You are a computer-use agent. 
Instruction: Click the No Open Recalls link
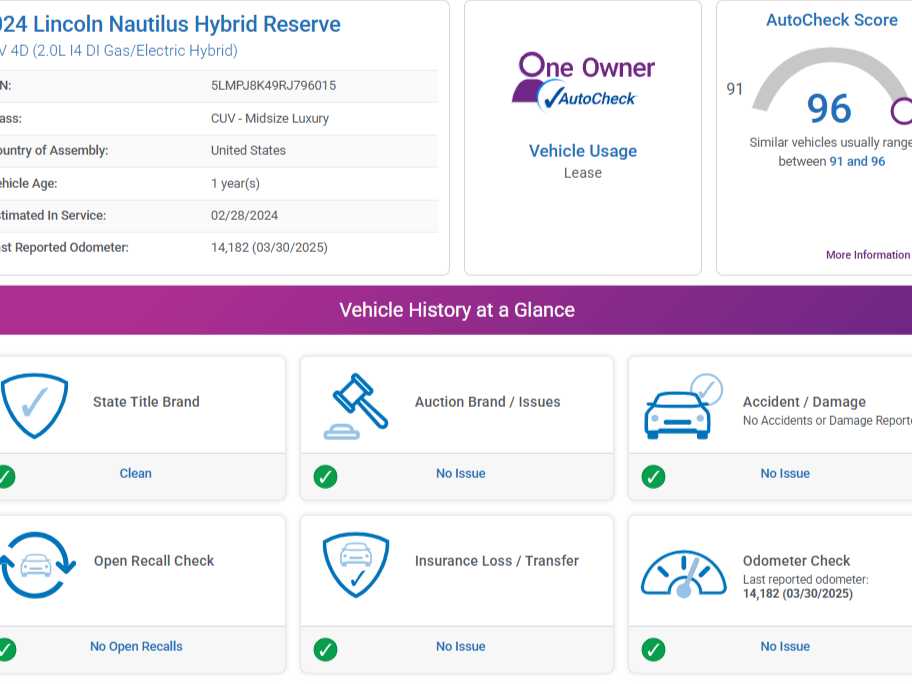136,646
